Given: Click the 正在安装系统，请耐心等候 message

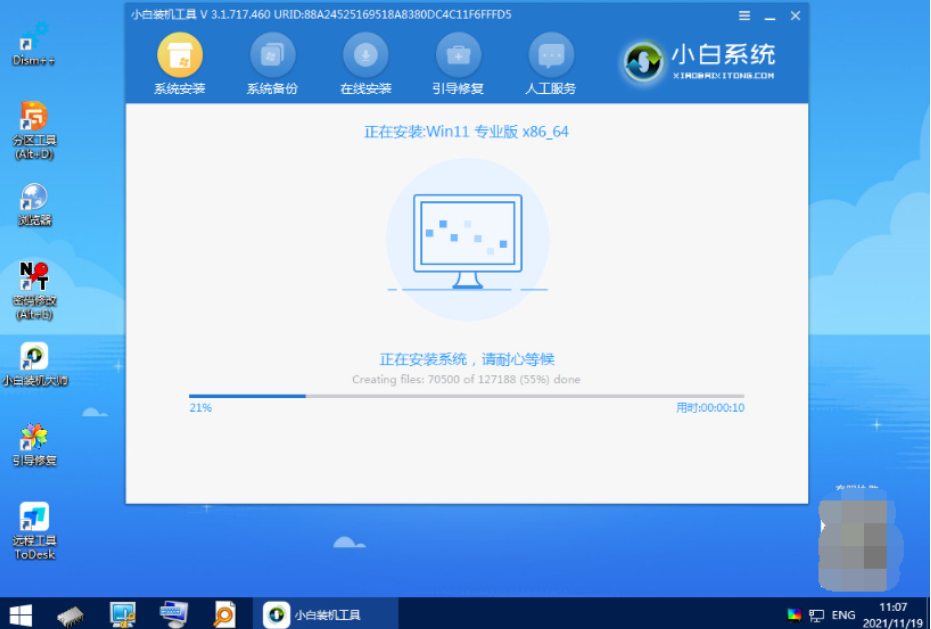Looking at the screenshot, I should coord(467,359).
